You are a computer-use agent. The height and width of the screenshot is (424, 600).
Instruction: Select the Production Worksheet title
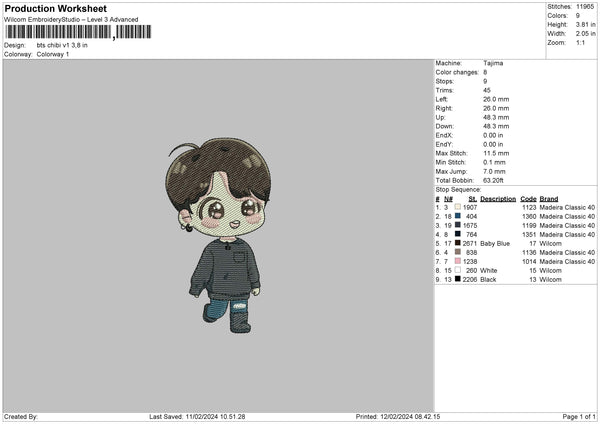tap(55, 8)
